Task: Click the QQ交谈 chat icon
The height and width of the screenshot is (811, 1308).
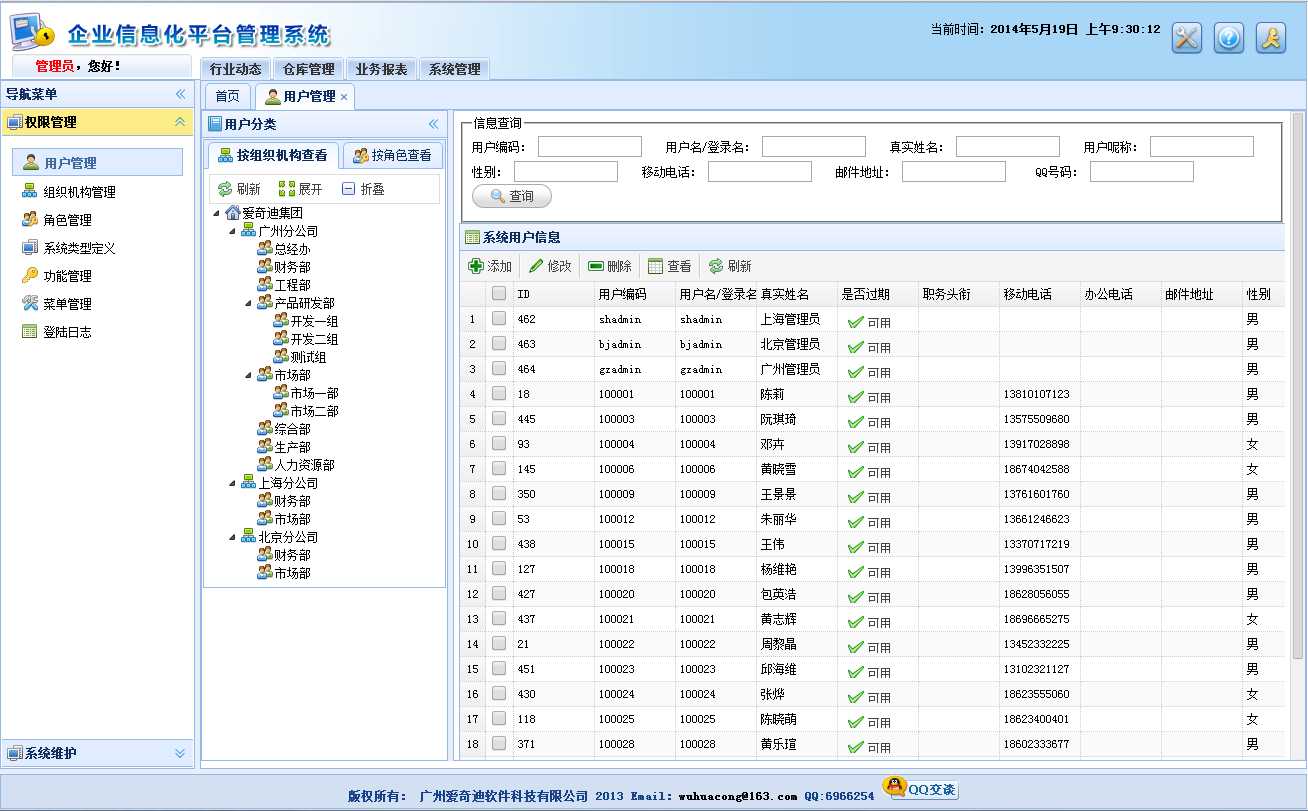Action: (920, 789)
